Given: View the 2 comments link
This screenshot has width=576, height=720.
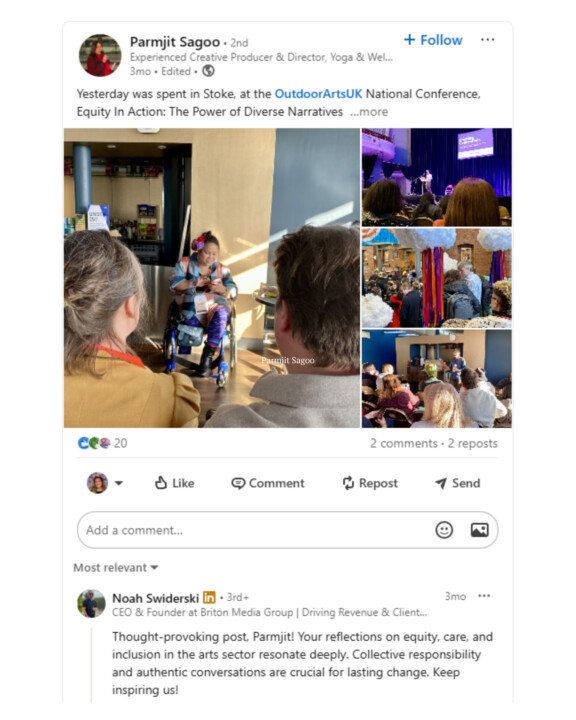Looking at the screenshot, I should coord(404,443).
